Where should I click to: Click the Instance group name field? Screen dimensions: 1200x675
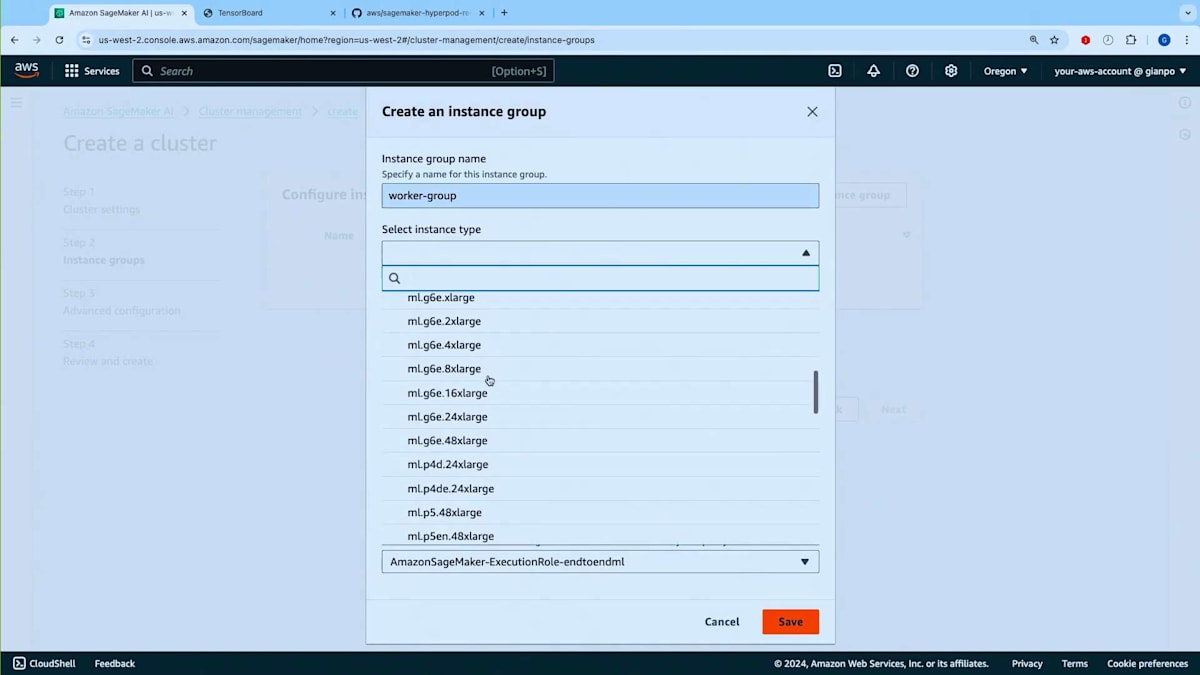coord(600,195)
